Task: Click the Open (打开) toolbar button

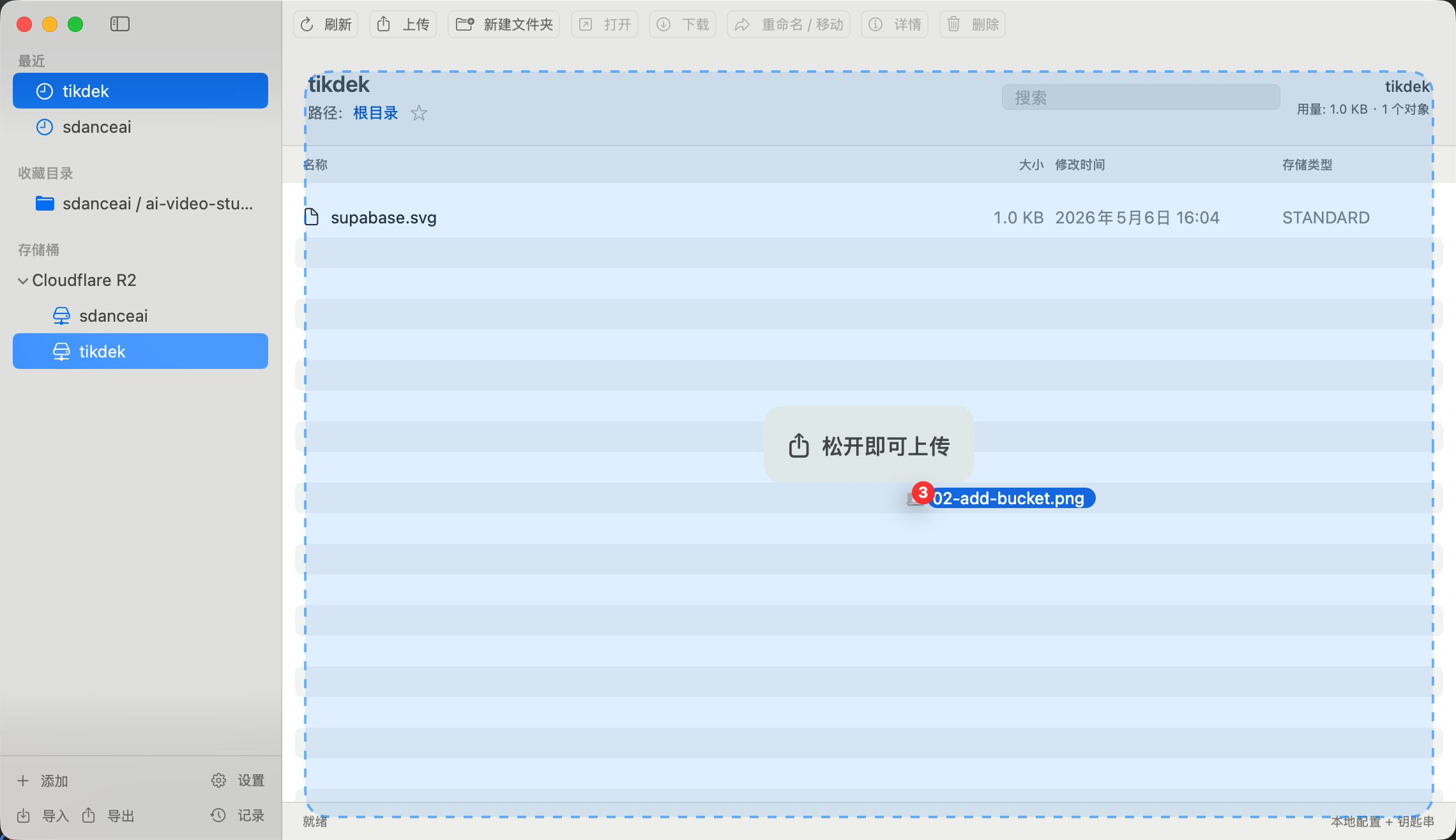Action: [605, 24]
